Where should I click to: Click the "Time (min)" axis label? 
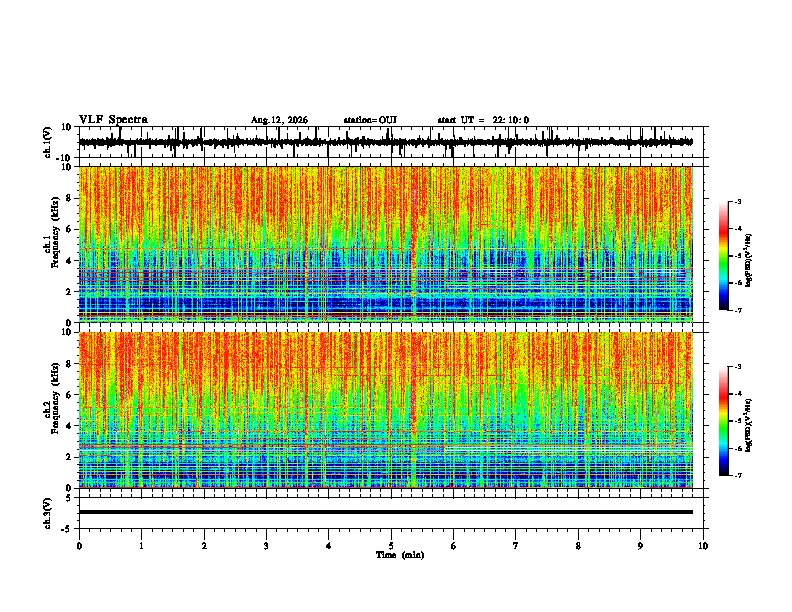pyautogui.click(x=400, y=554)
